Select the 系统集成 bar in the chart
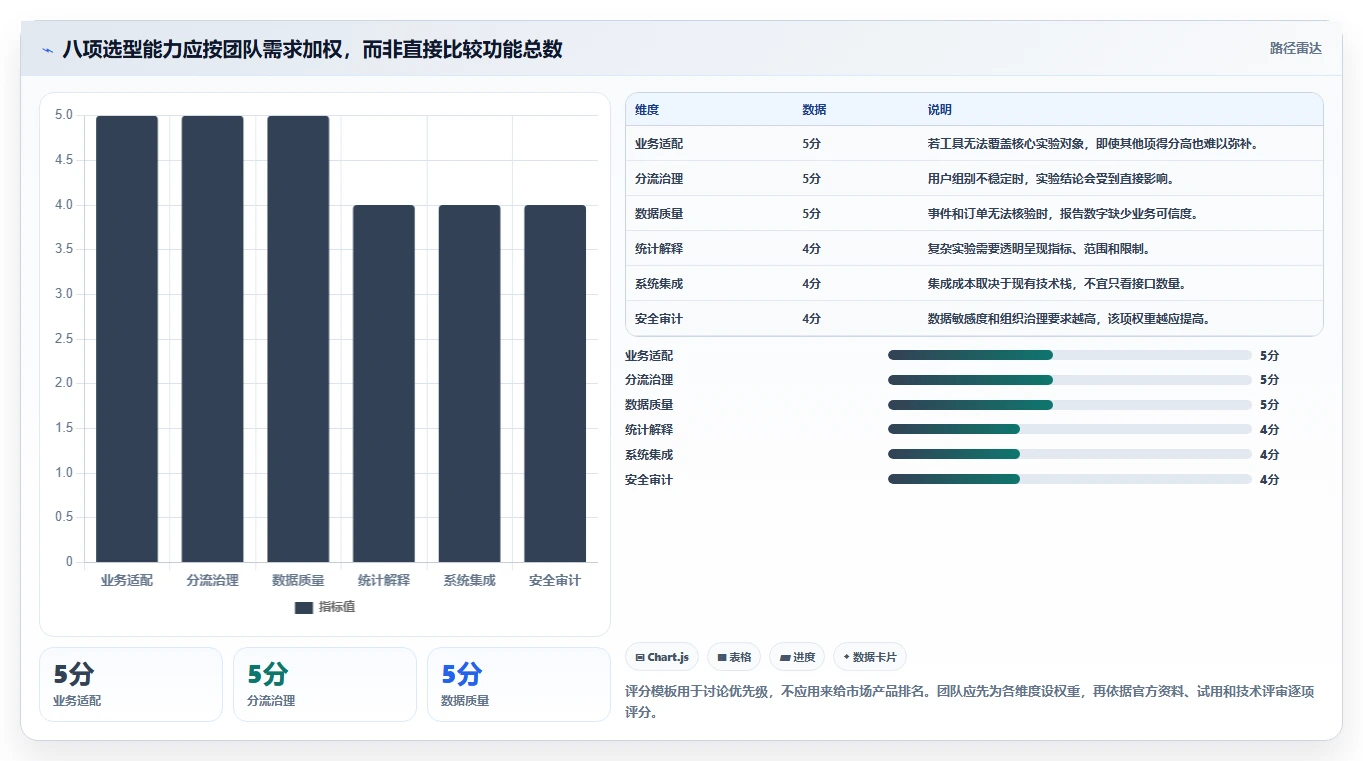Screen dimensions: 1363x761 pos(470,384)
